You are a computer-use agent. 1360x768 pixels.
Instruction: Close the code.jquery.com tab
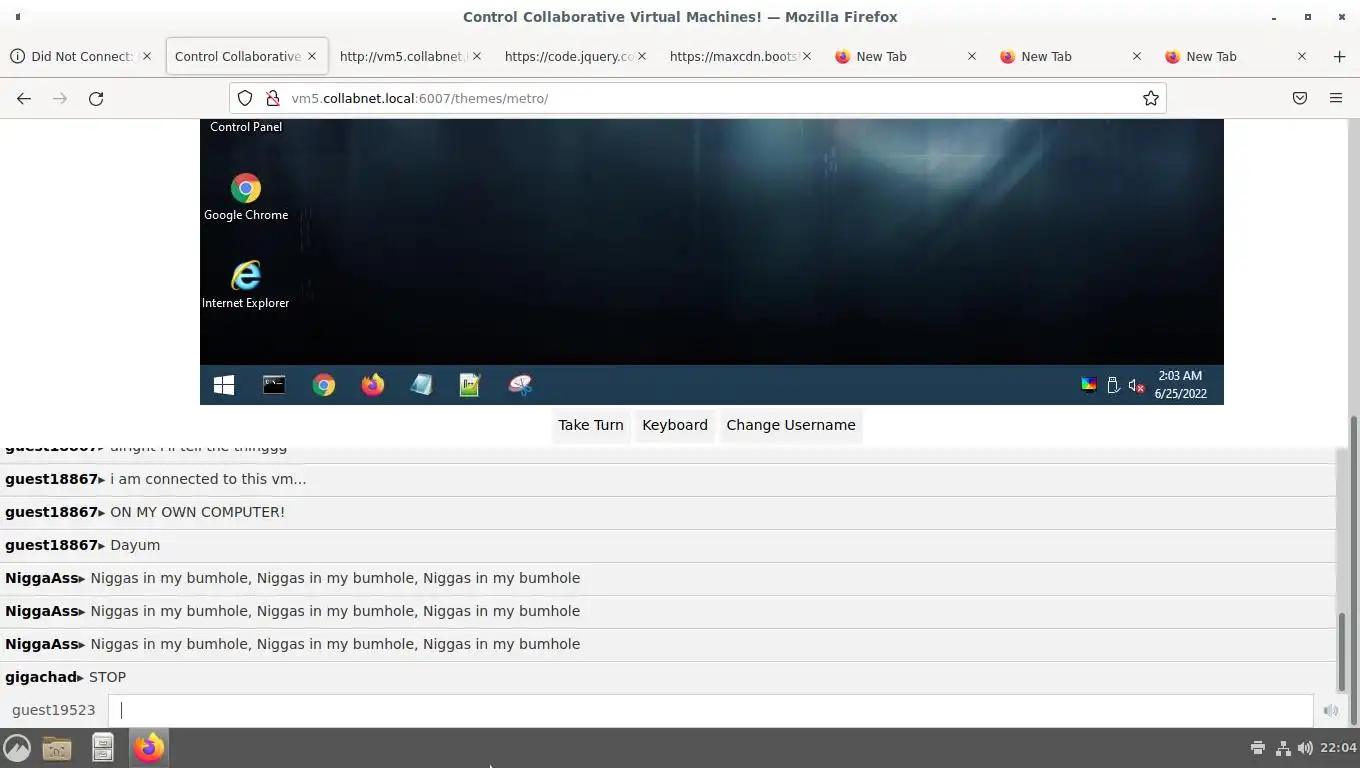(x=642, y=56)
